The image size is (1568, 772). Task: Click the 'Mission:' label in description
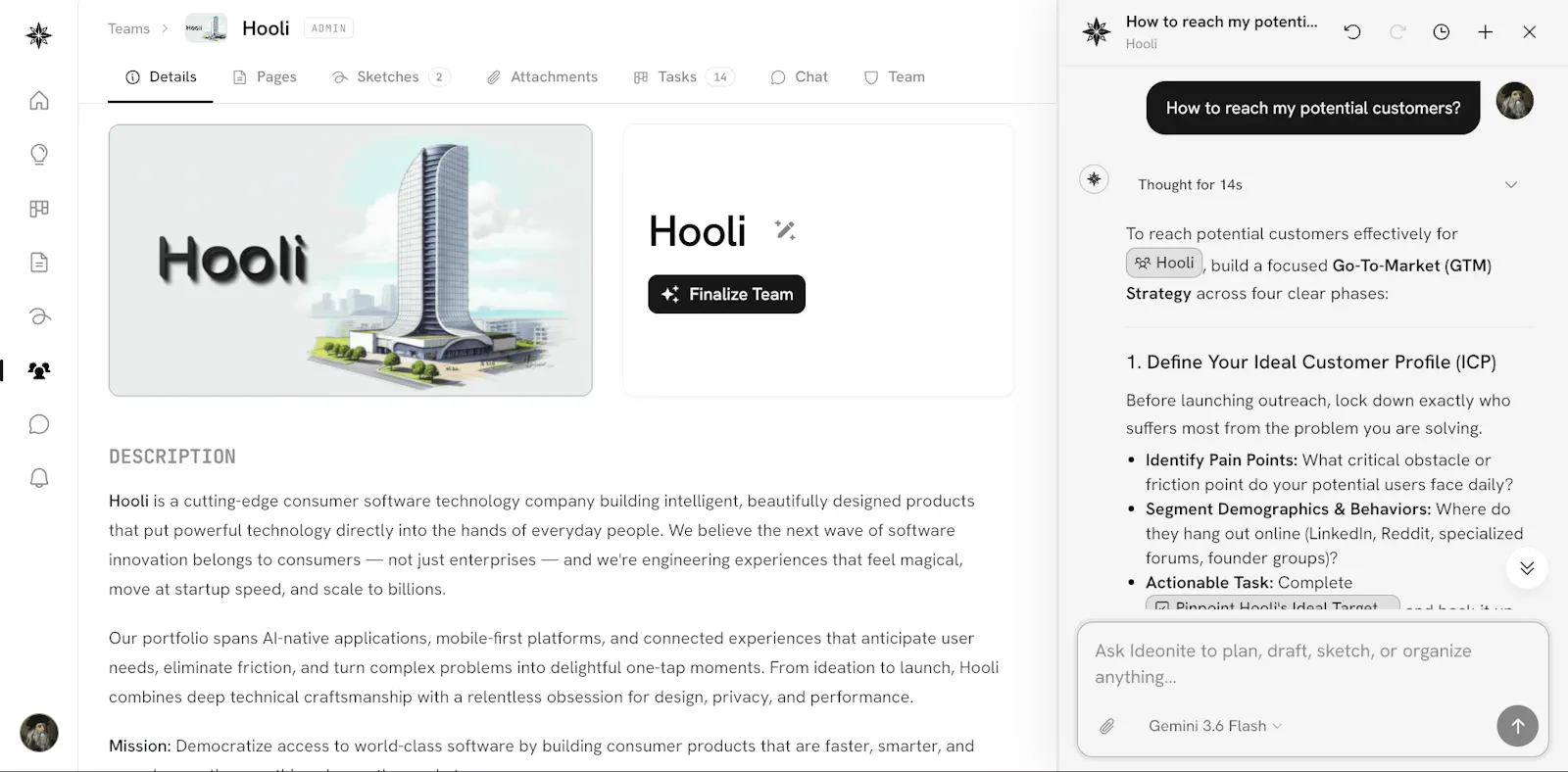click(x=139, y=746)
